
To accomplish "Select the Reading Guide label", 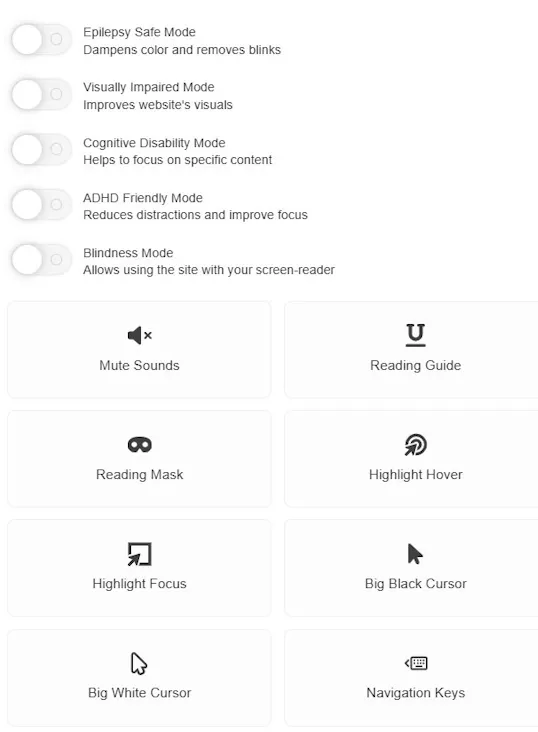I will point(415,365).
